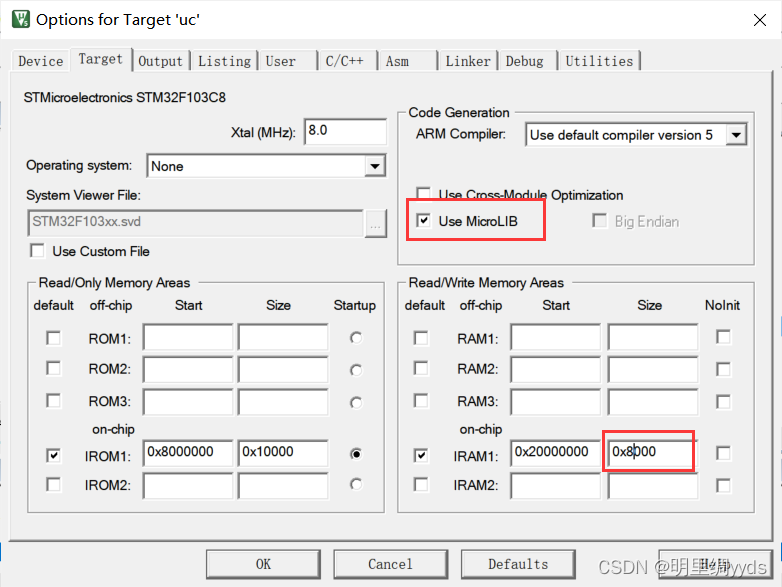
Task: Click the Cancel button
Action: 391,564
